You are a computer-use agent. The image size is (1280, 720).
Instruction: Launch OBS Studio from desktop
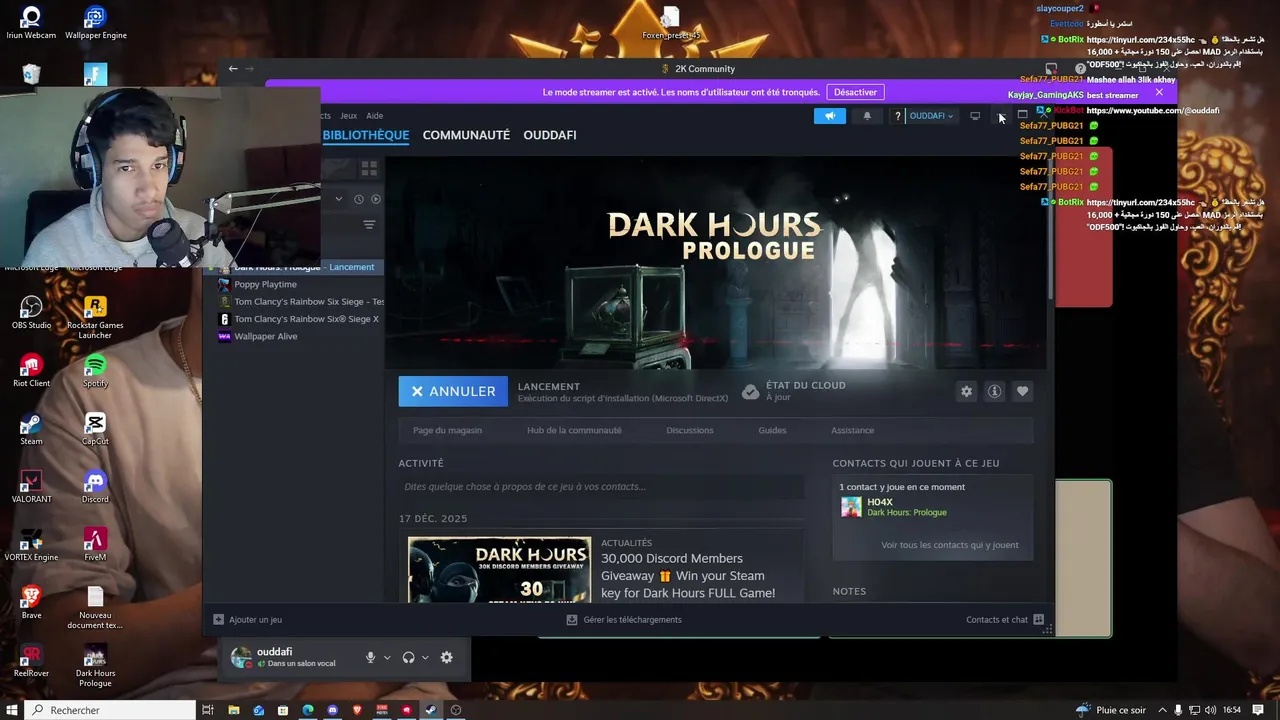[x=31, y=313]
